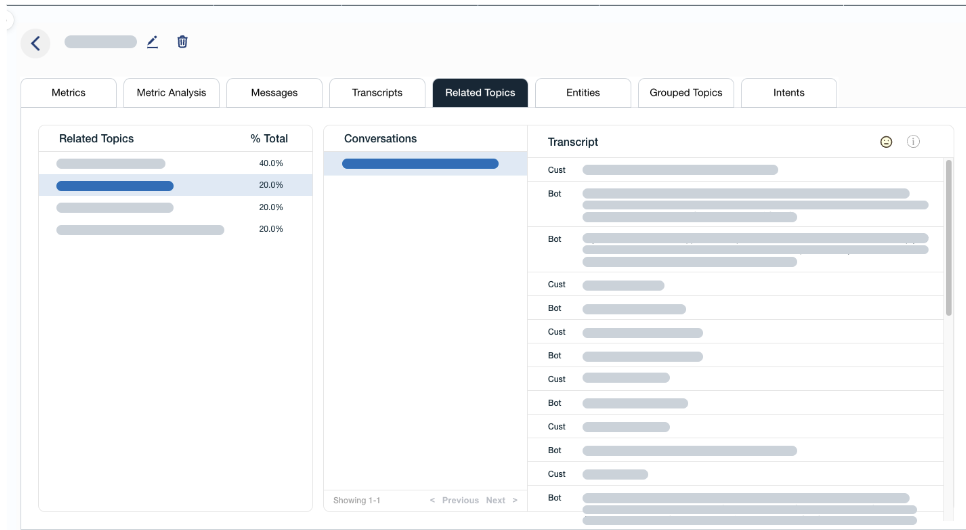The height and width of the screenshot is (530, 966).
Task: Select the highlighted conversation in Conversations list
Action: (420, 163)
